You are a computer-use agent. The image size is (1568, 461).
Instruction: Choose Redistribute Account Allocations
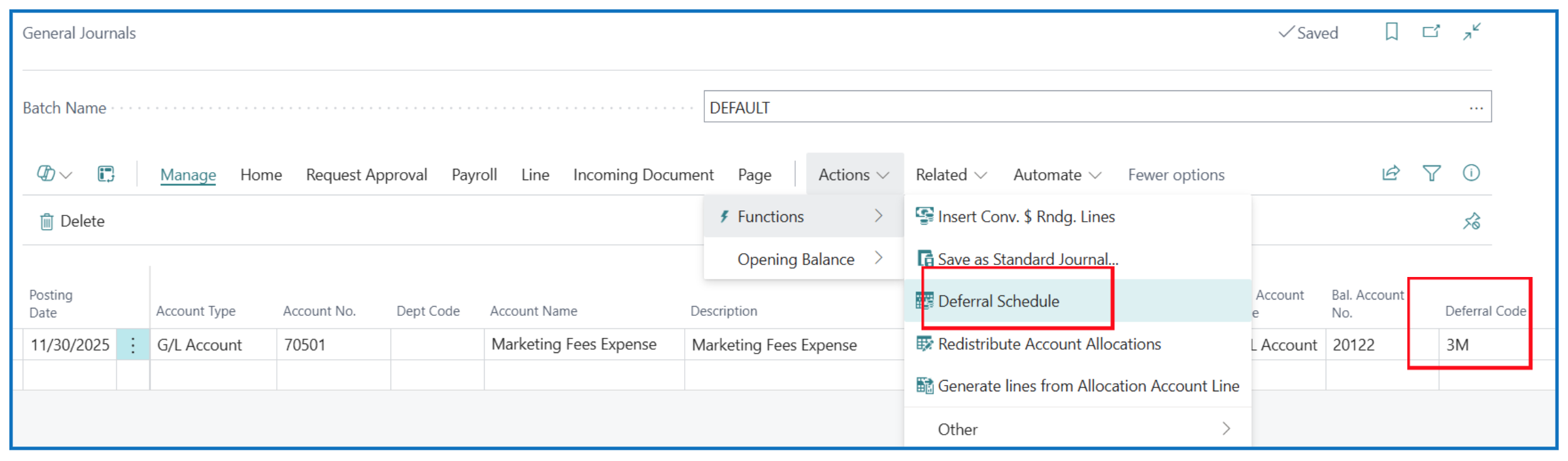[1049, 344]
